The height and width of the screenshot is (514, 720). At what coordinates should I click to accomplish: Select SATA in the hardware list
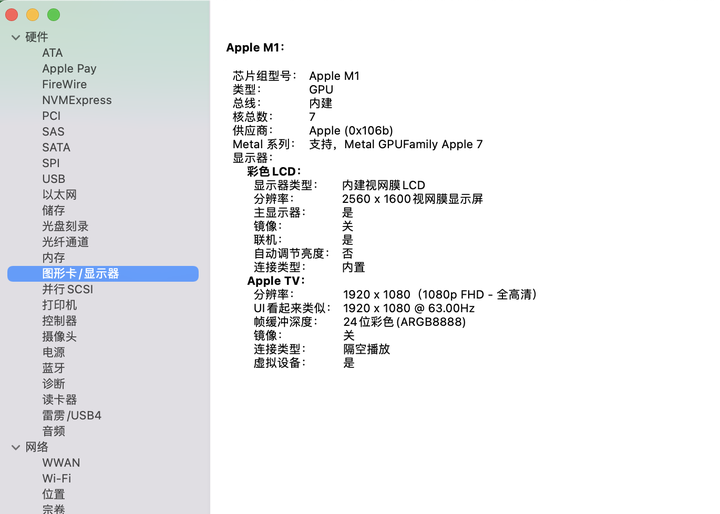click(x=56, y=147)
